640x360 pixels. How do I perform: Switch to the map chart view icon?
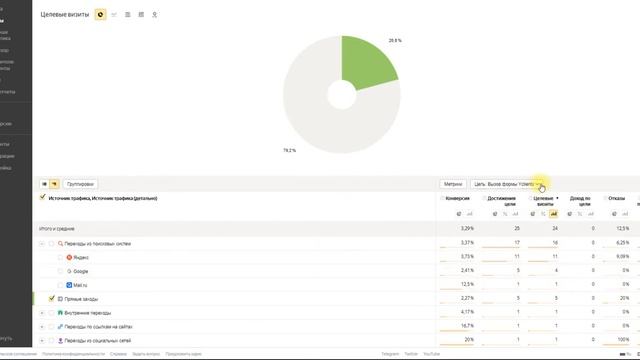(x=154, y=15)
